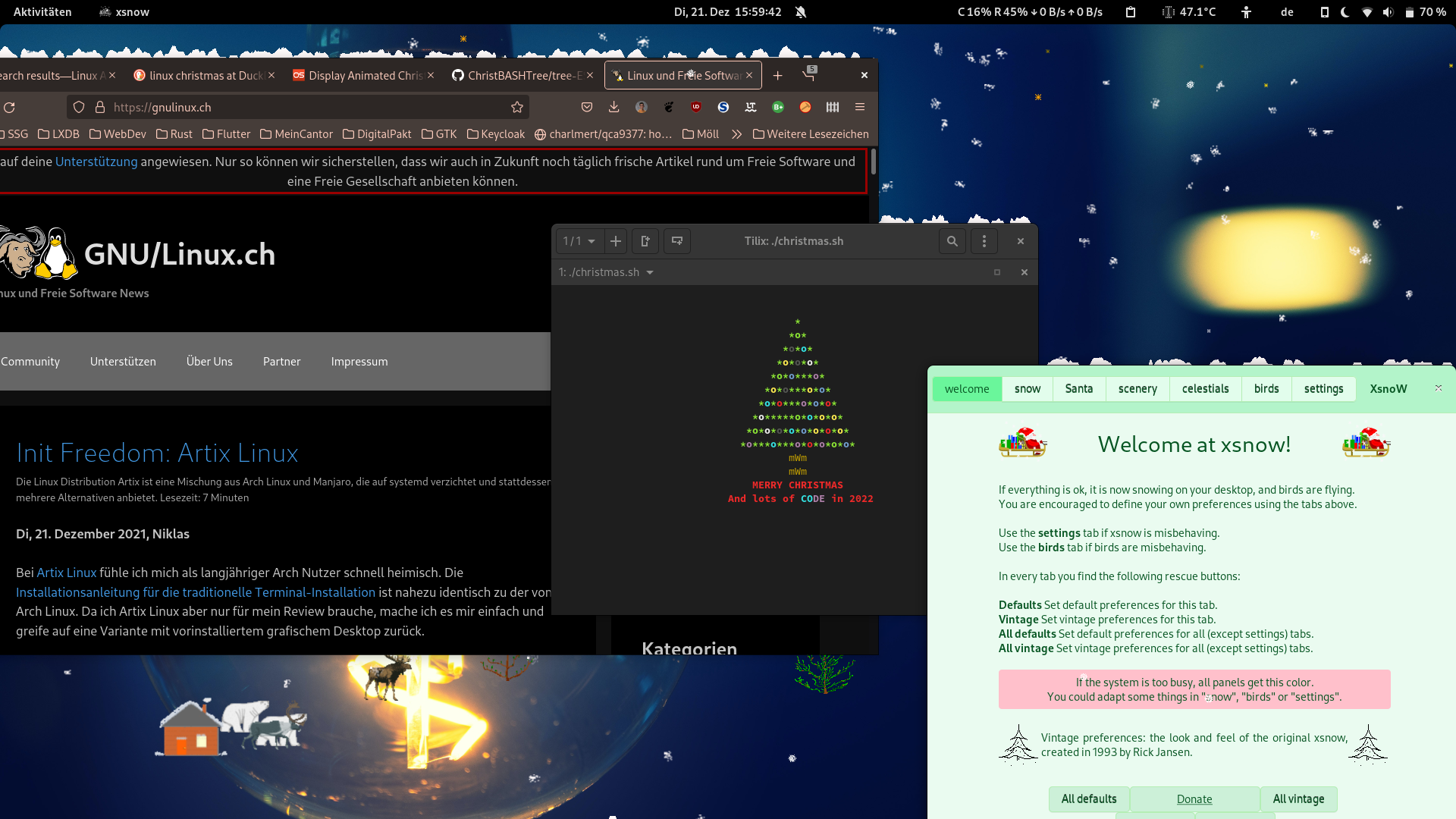Open the GNOME Shell integration extension
This screenshot has width=1456, height=819.
[x=669, y=108]
